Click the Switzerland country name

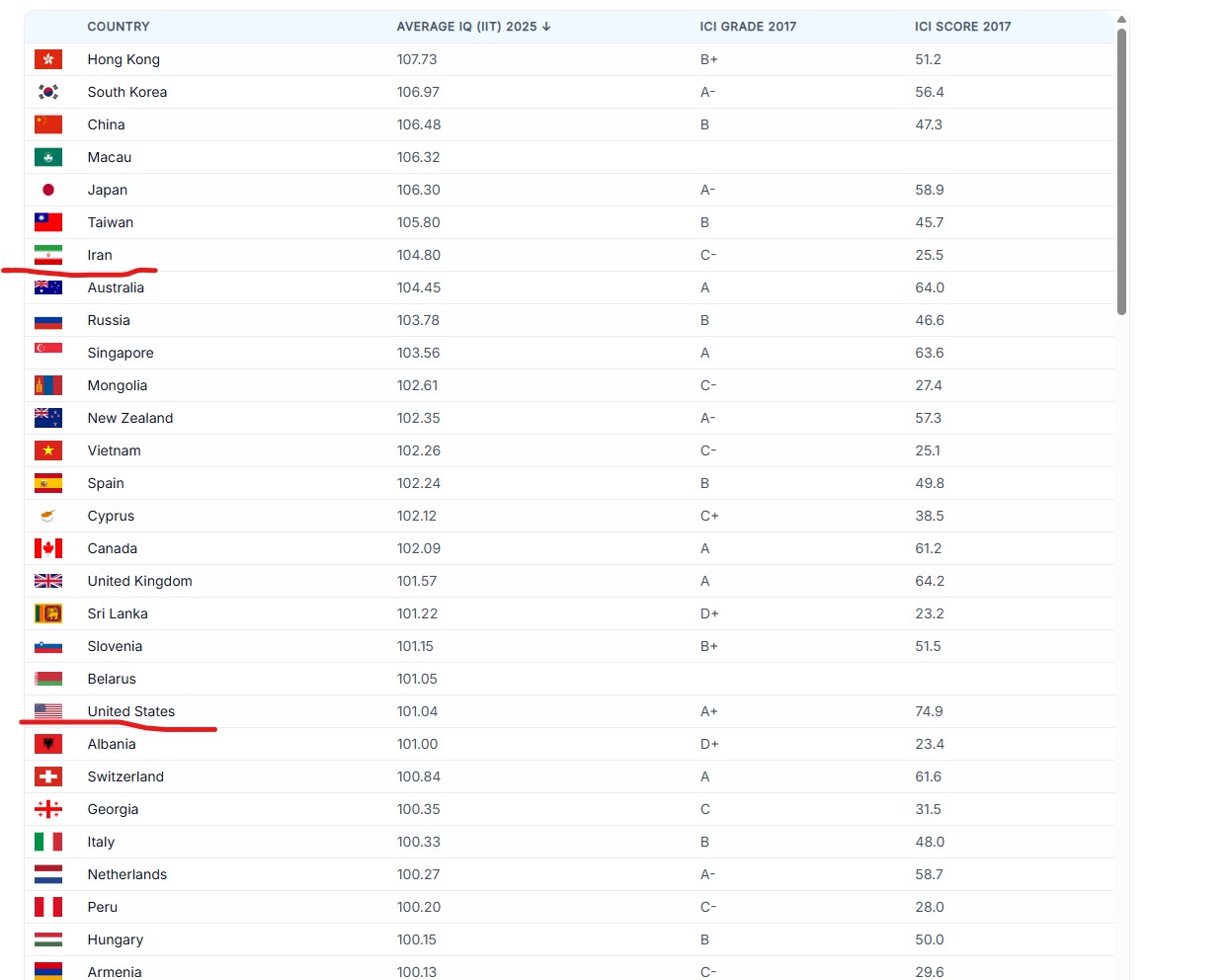pyautogui.click(x=125, y=776)
